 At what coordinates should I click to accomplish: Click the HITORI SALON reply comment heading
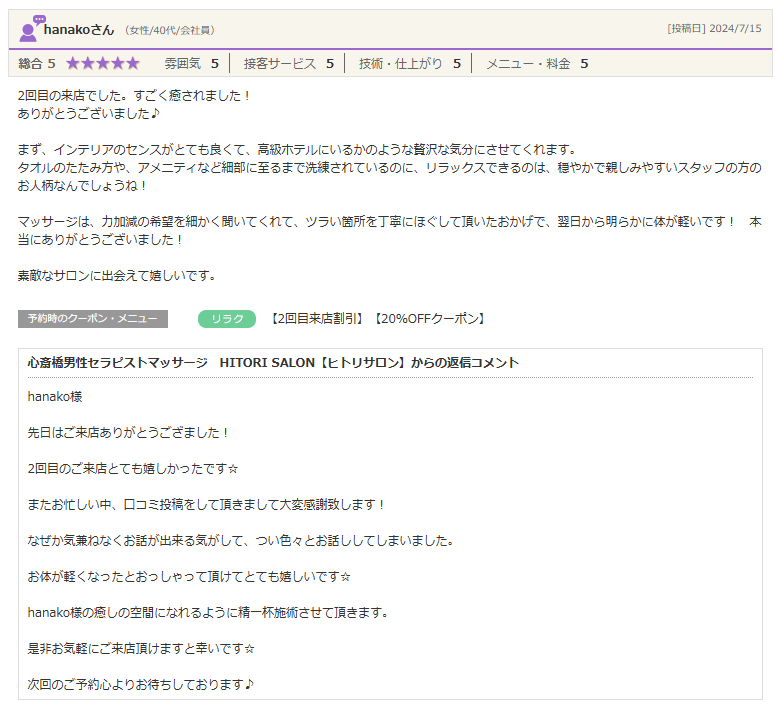tap(273, 363)
